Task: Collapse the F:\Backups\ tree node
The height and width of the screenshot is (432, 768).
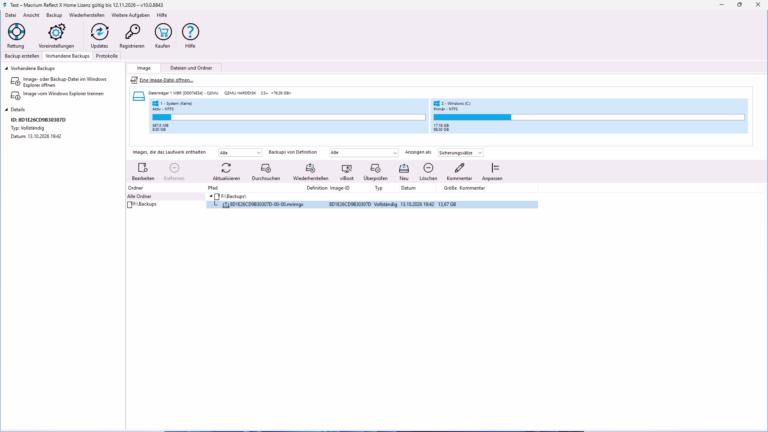Action: click(211, 196)
